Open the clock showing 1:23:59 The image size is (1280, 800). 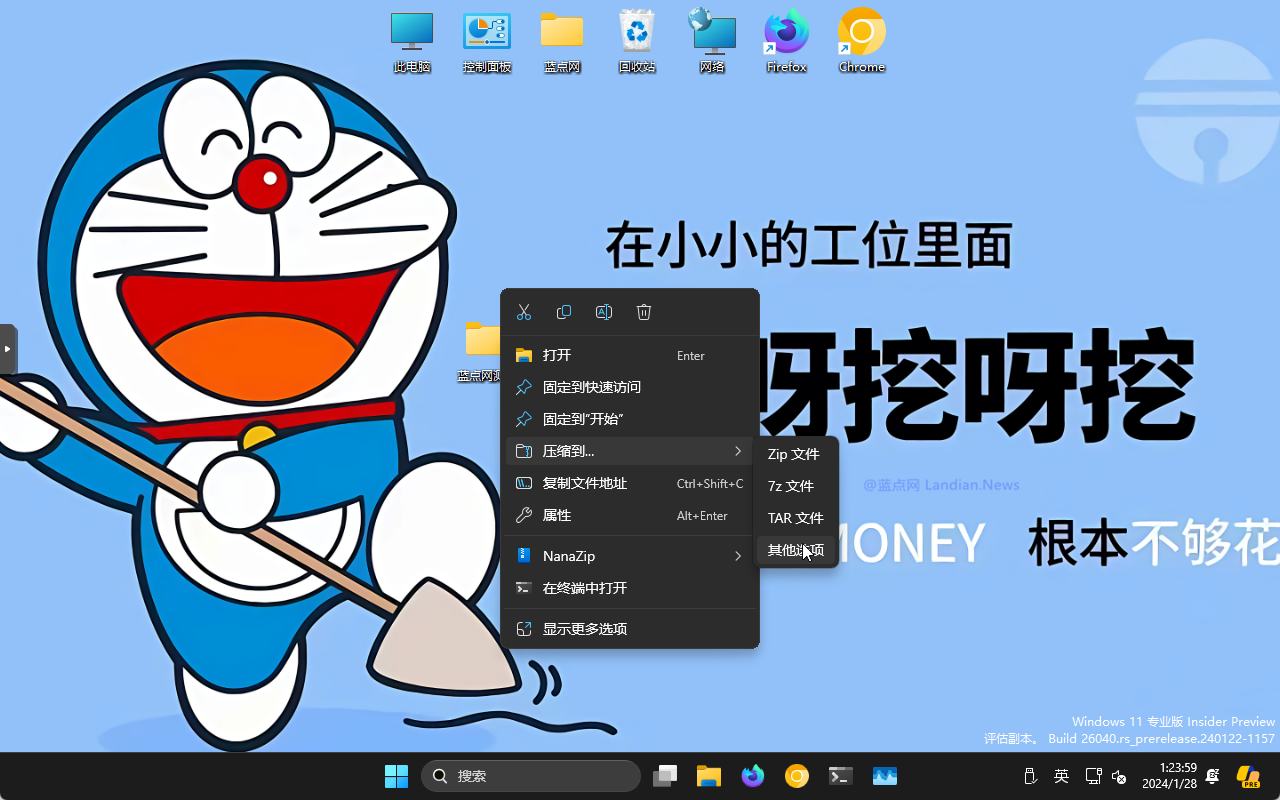pyautogui.click(x=1170, y=776)
